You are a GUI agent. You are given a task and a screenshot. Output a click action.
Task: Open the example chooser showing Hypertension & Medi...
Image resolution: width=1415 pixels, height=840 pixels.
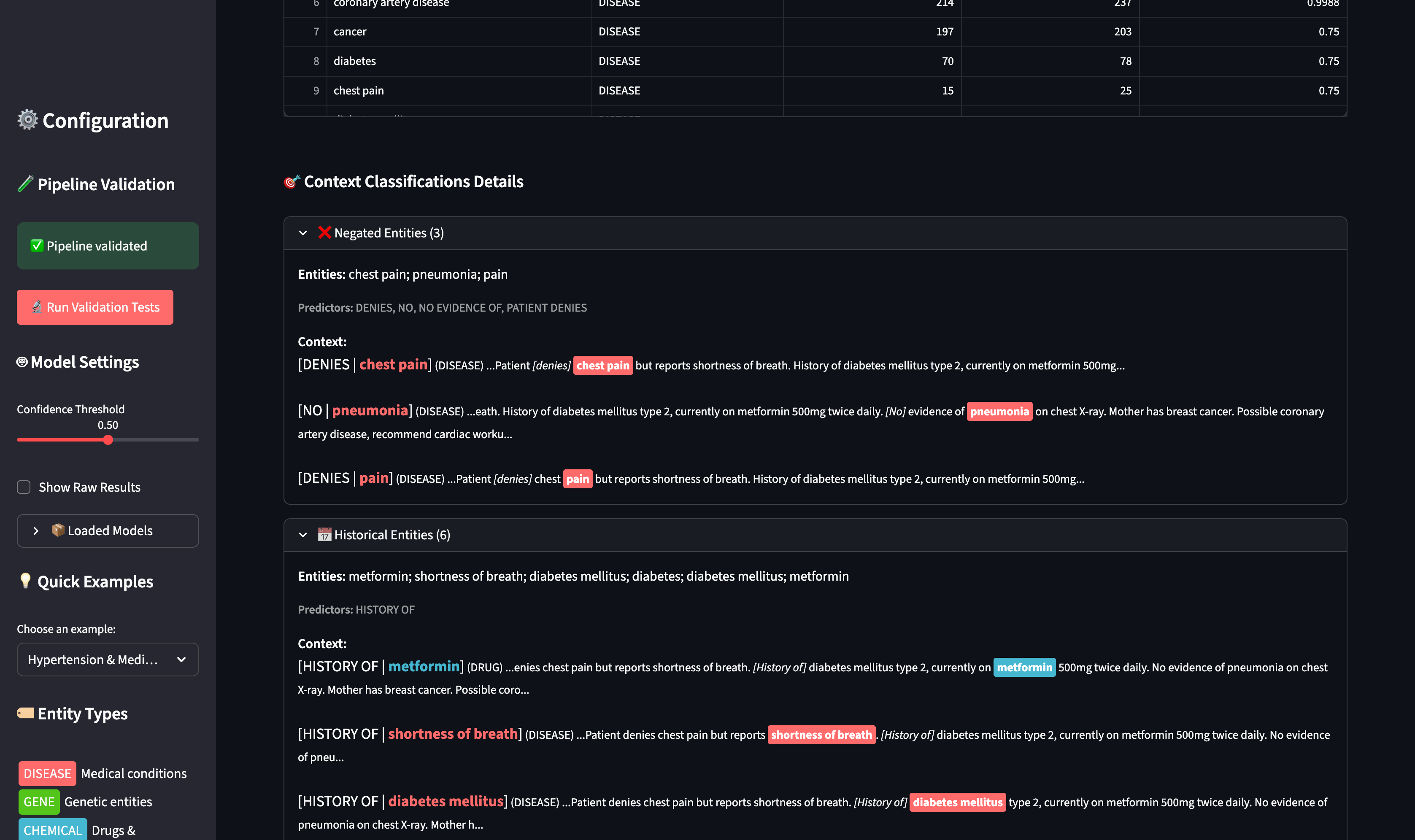click(107, 660)
